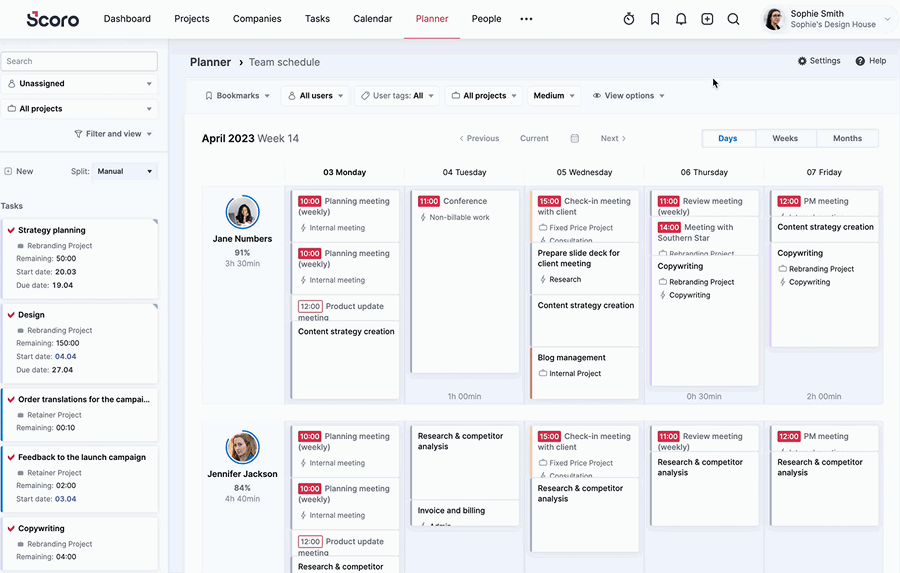
Task: Open Jennifer Jackson's avatar
Action: [x=242, y=447]
